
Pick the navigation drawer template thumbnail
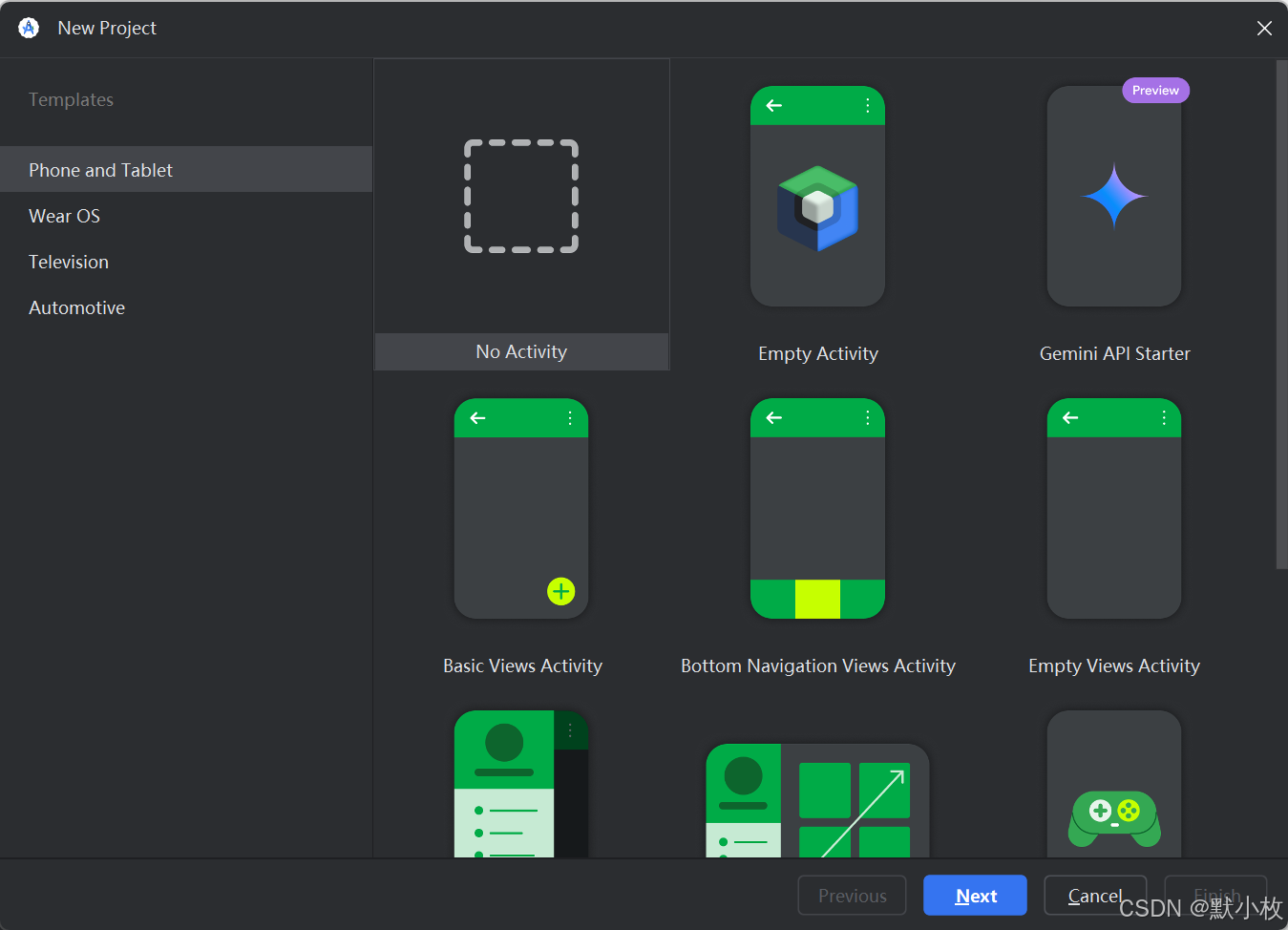coord(521,784)
